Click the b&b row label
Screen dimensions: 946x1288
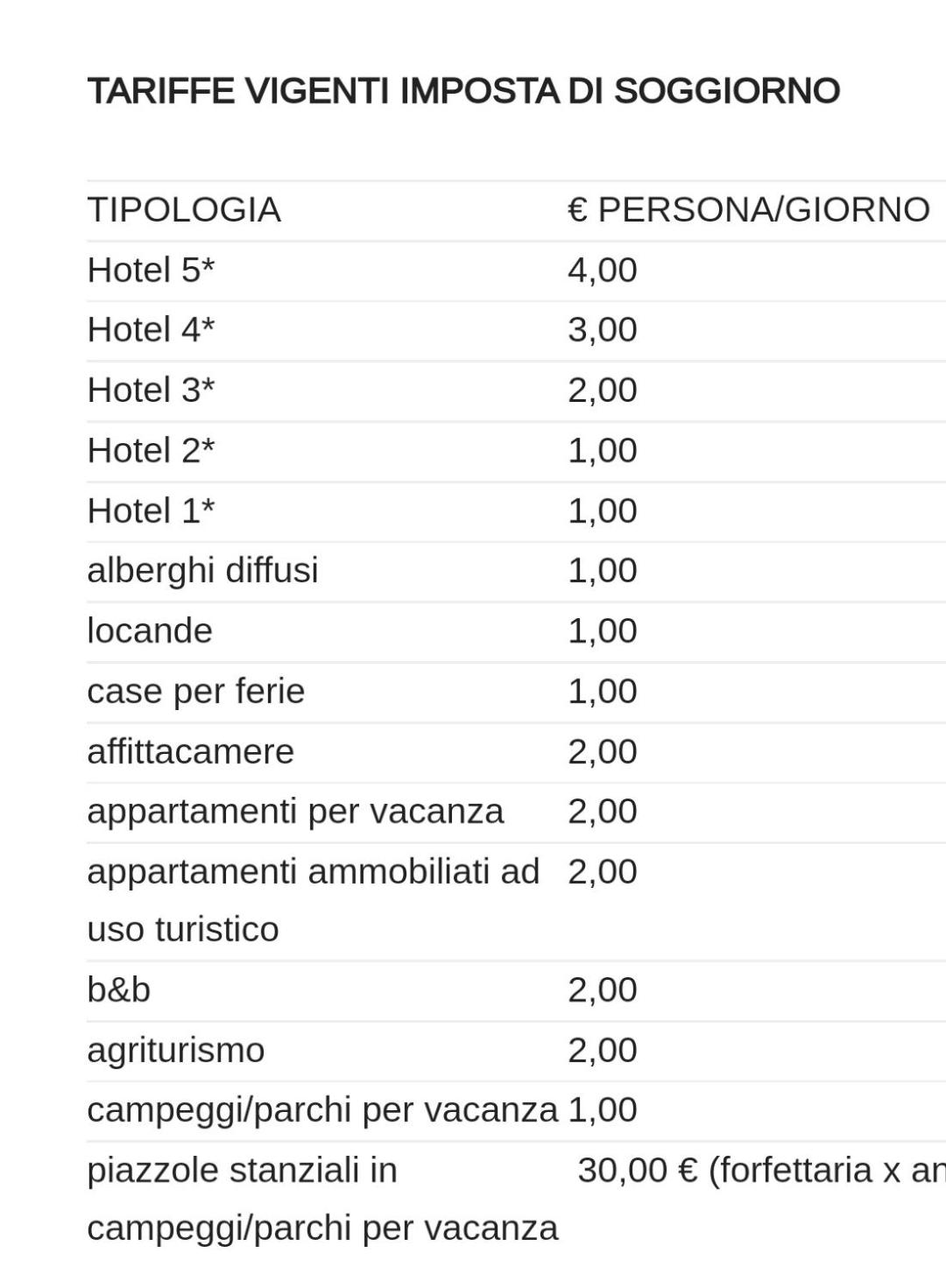(x=119, y=990)
